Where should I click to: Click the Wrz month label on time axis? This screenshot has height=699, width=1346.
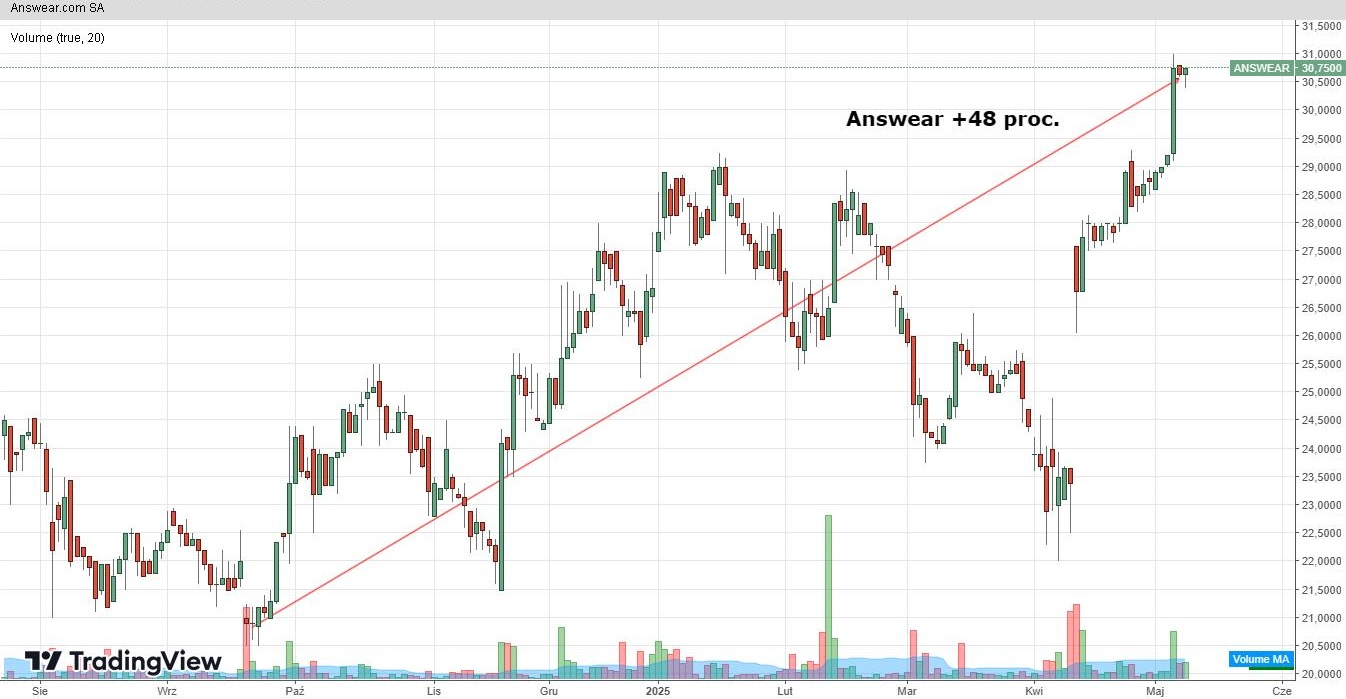(x=167, y=690)
